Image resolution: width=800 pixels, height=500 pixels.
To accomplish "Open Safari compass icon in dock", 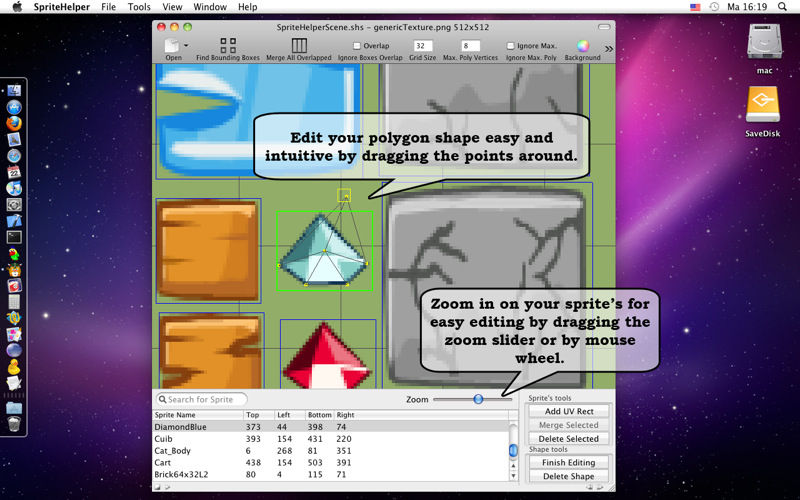I will (14, 156).
